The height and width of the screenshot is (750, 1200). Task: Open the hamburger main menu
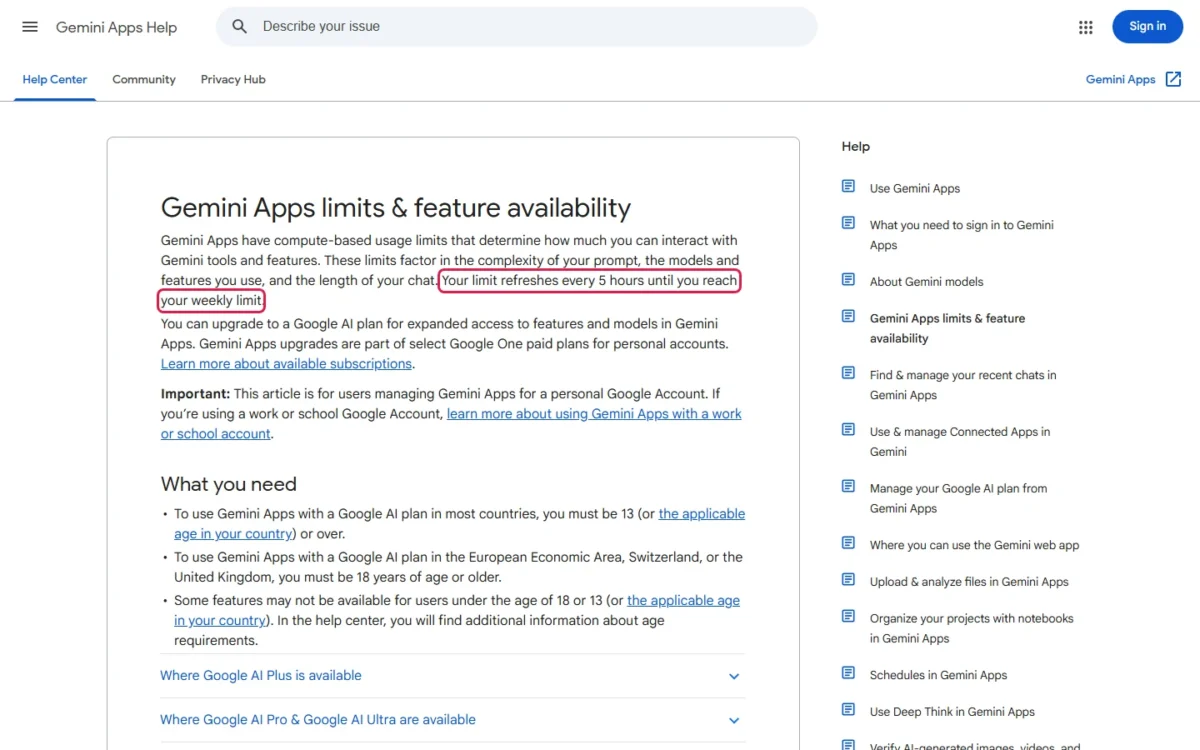coord(30,27)
